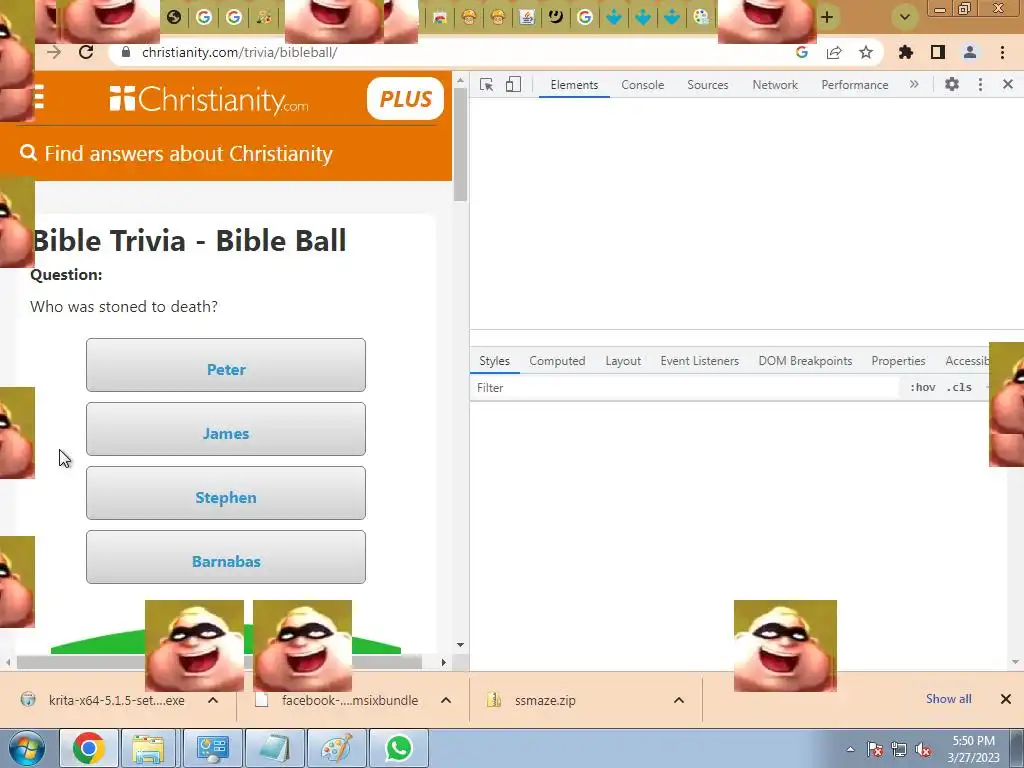This screenshot has height=768, width=1024.
Task: Click the Windows Start button
Action: [27, 748]
